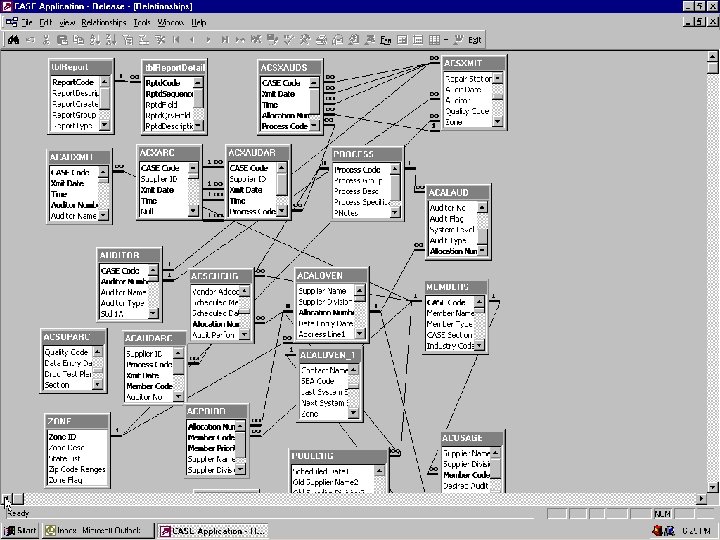Image resolution: width=720 pixels, height=540 pixels.
Task: Select Member Code field in ACAUDARC
Action: [149, 386]
